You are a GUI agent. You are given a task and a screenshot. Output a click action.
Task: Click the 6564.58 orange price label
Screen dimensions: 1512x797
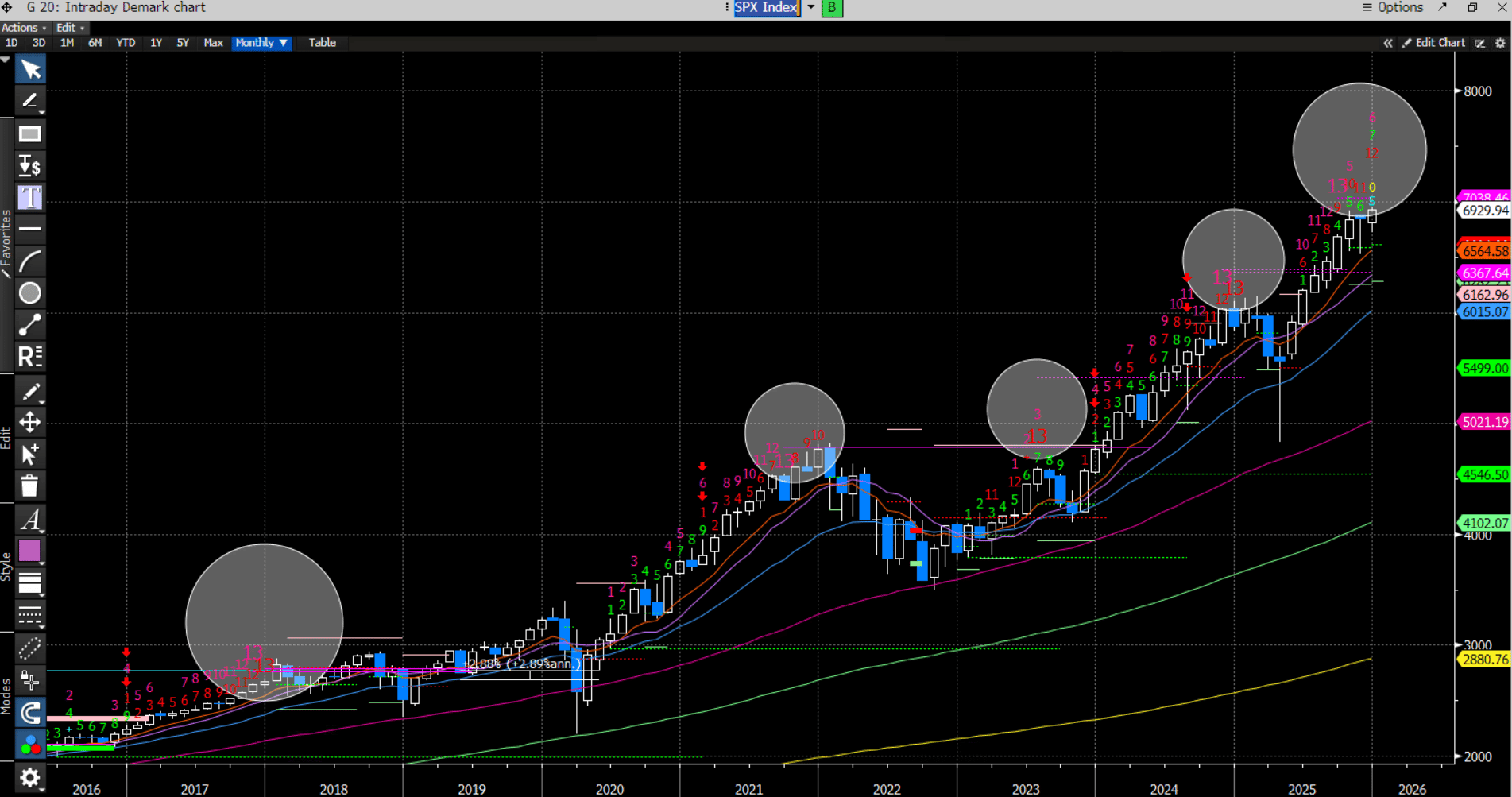(x=1484, y=251)
